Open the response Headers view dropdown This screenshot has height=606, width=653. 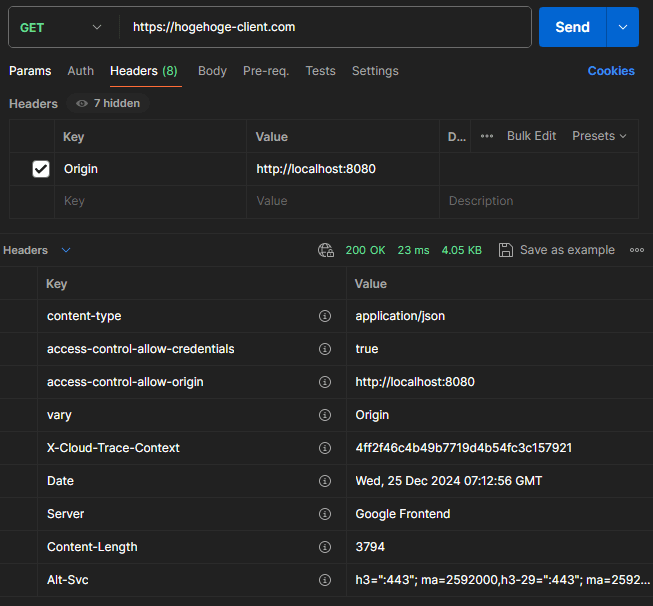pyautogui.click(x=66, y=250)
